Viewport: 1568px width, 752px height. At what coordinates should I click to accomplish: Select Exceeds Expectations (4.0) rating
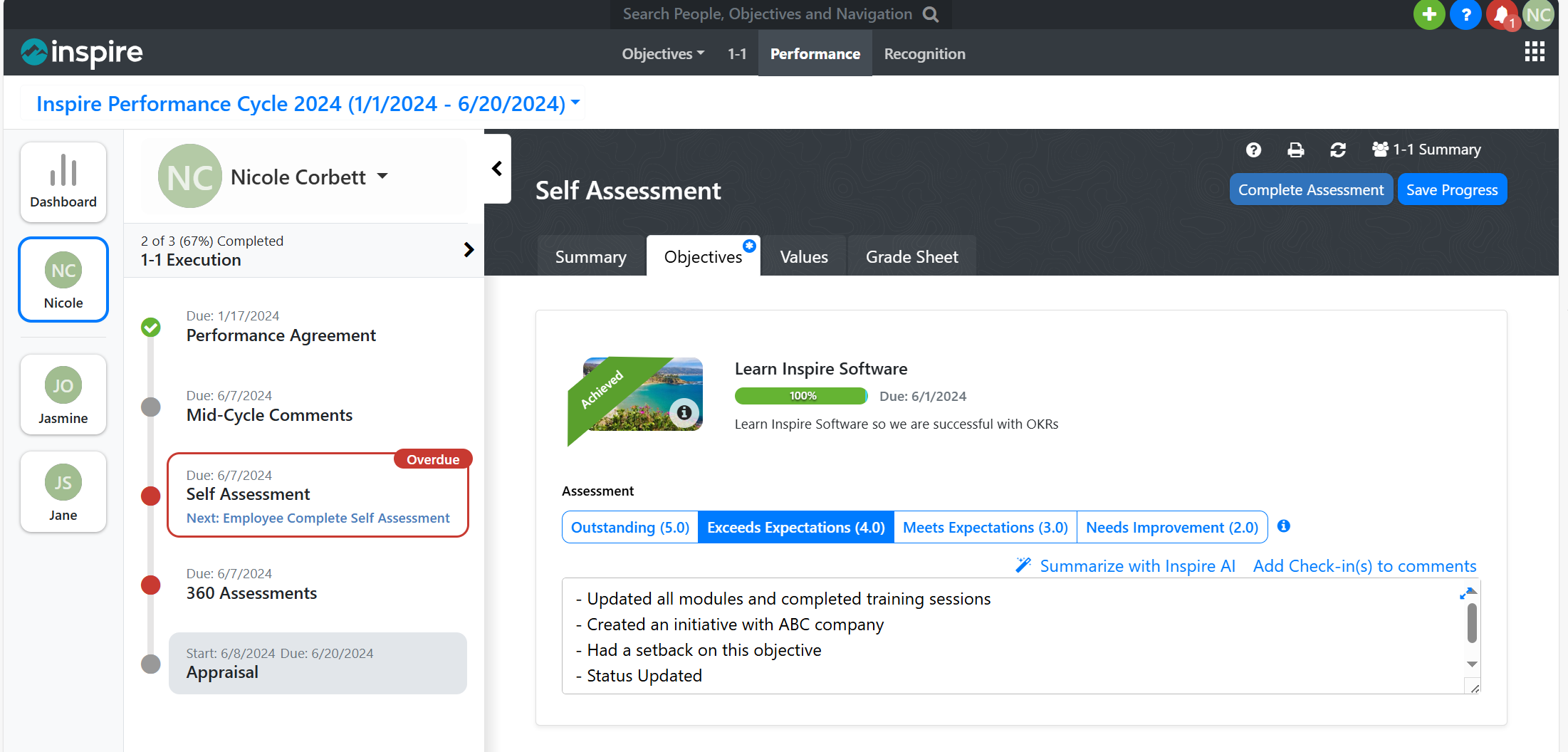796,527
